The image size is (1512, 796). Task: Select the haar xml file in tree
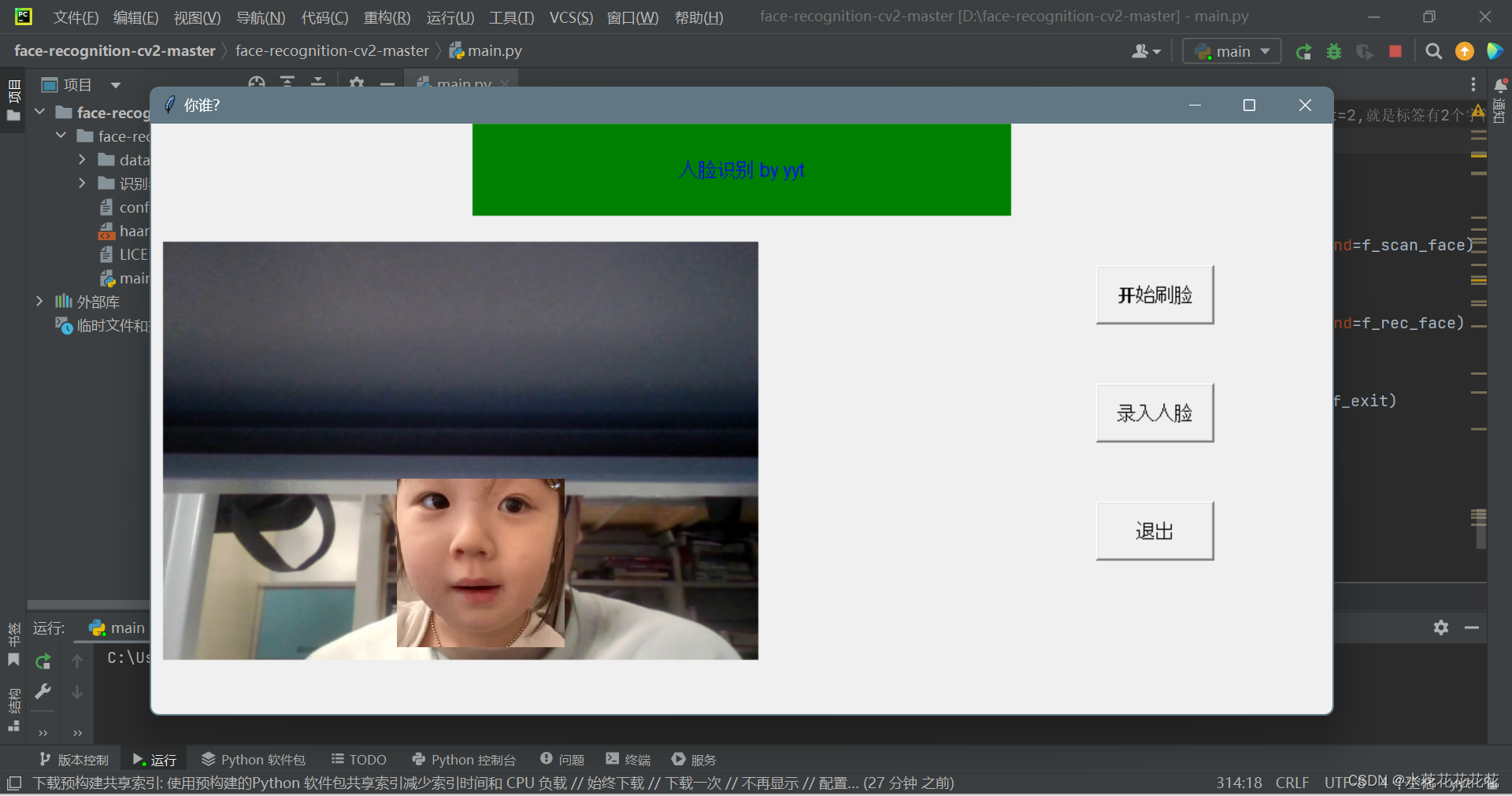click(124, 231)
